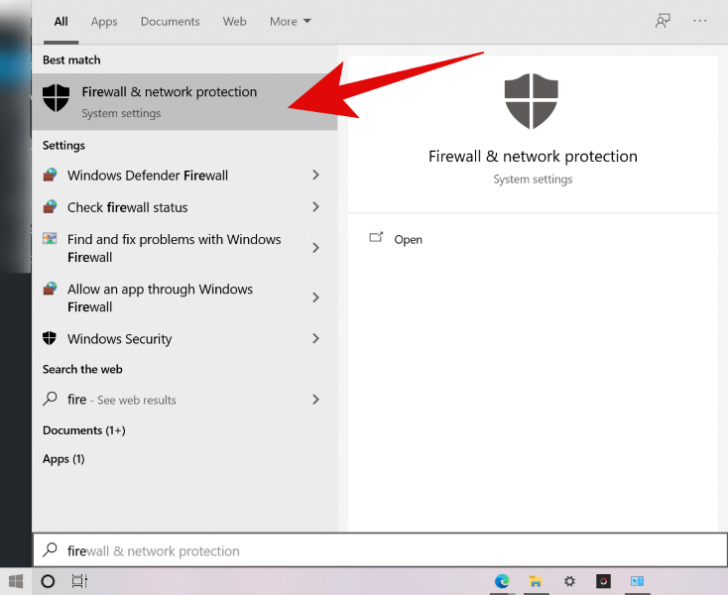
Task: Click the magnifier icon next to fire web result
Action: (50, 399)
